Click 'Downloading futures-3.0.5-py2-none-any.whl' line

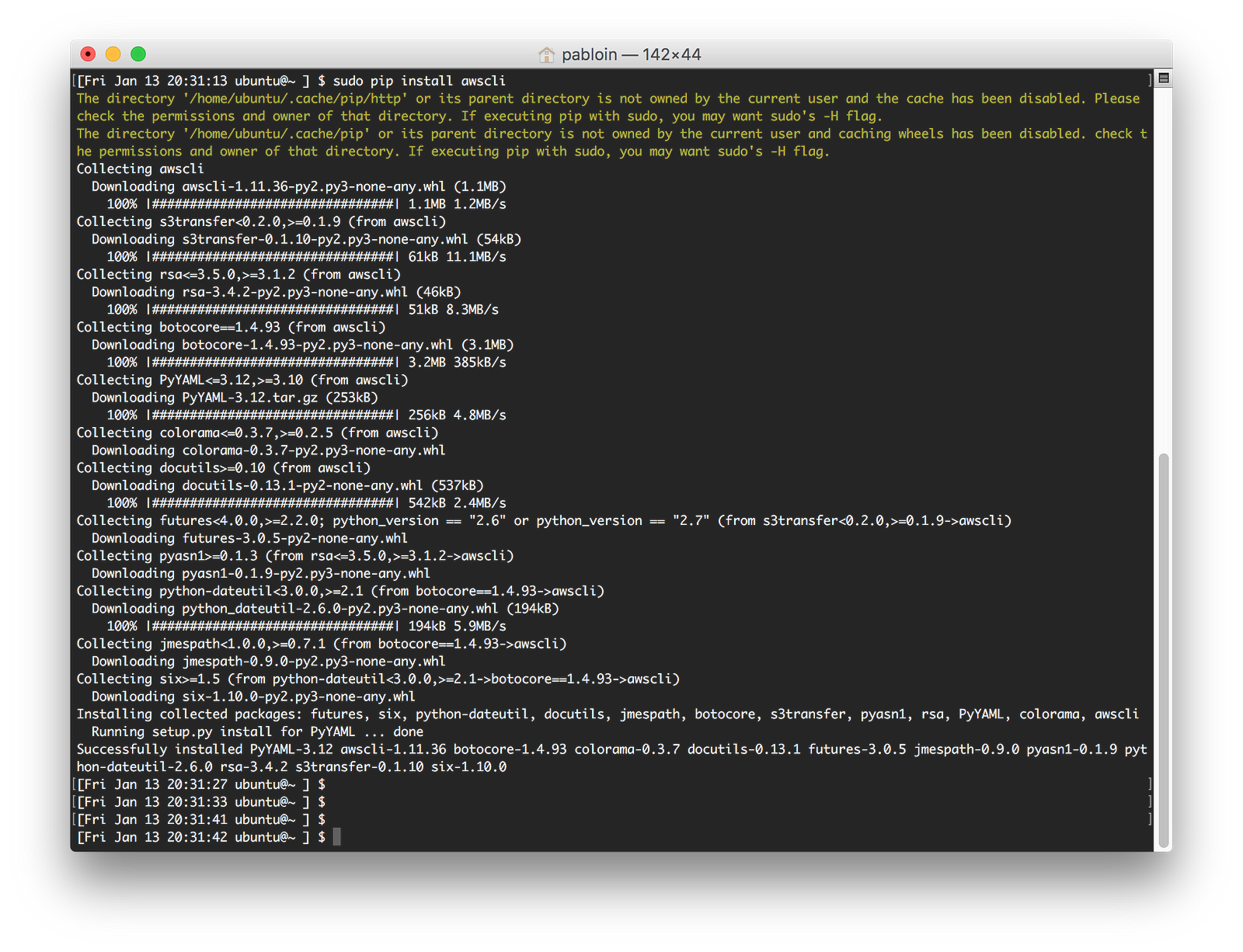(x=249, y=538)
